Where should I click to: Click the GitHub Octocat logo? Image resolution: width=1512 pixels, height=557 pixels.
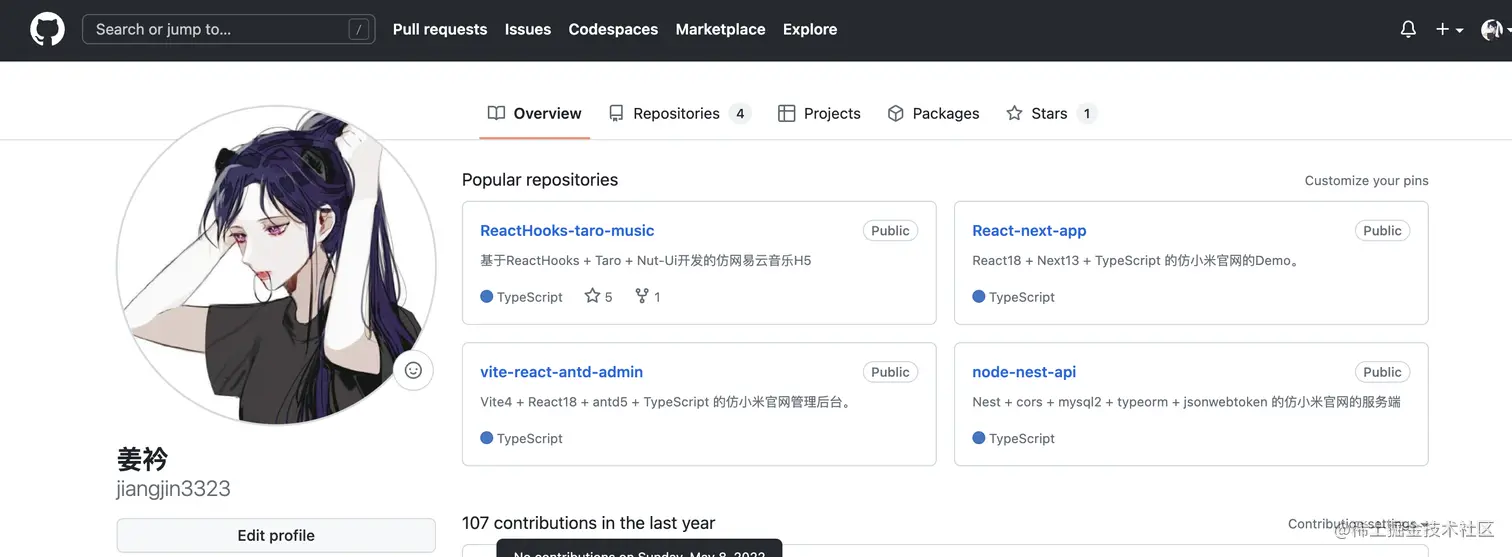coord(47,29)
